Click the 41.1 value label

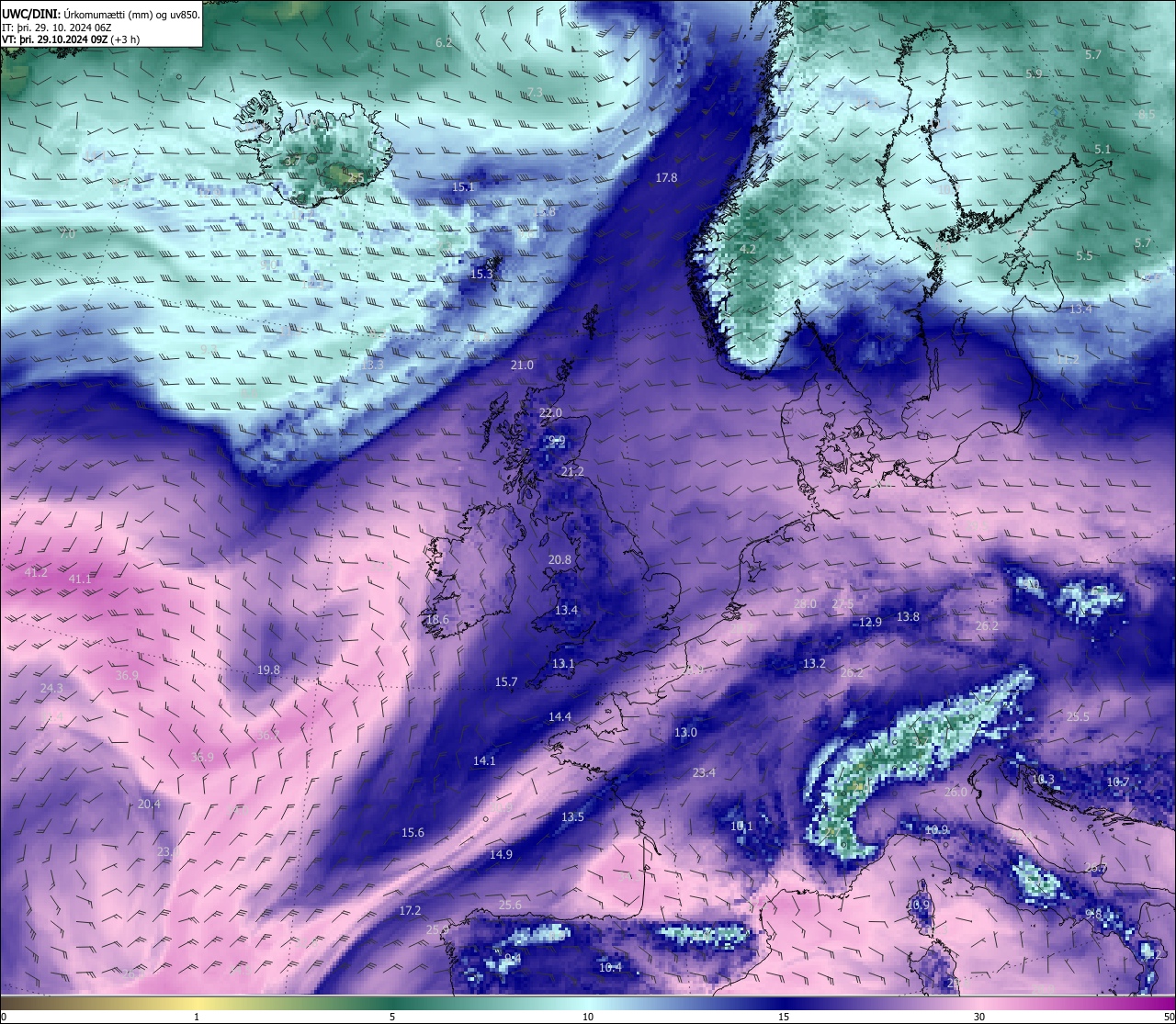(x=80, y=579)
